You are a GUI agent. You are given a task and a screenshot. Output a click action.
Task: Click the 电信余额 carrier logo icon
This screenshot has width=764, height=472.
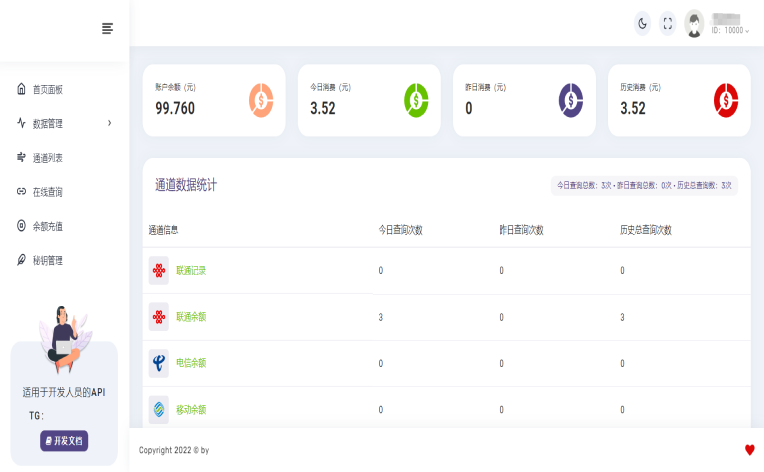159,363
